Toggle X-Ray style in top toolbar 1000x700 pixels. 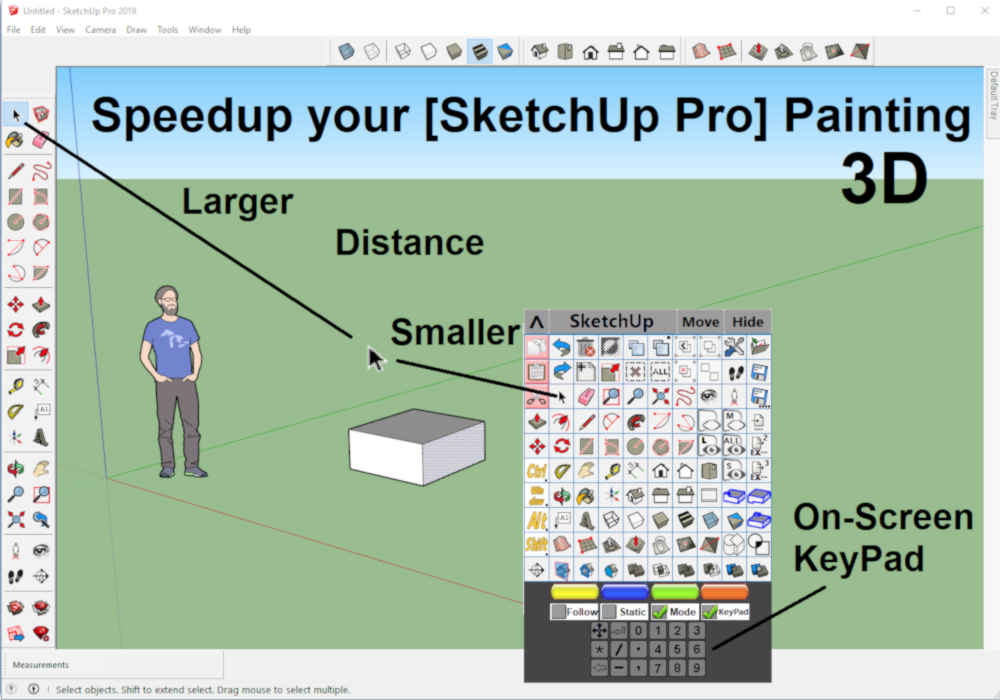pos(346,51)
